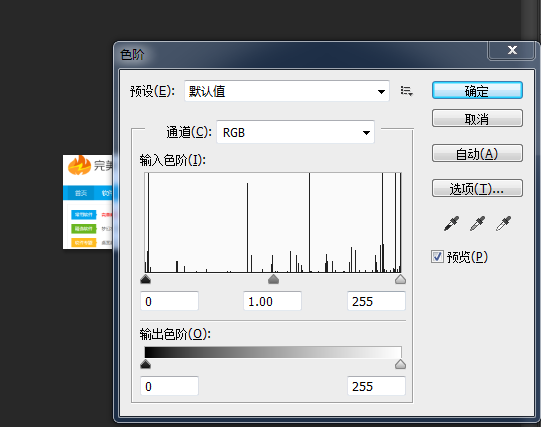
Task: Click the 自动(A) auto button
Action: point(477,153)
